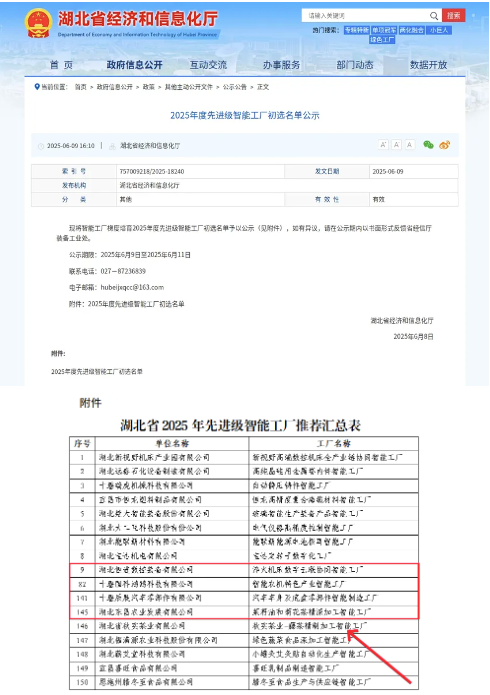Viewport: 490px width, 695px height.
Task: Click the publicity period 2025年6月9日至2025年6月11日
Action: tap(146, 255)
